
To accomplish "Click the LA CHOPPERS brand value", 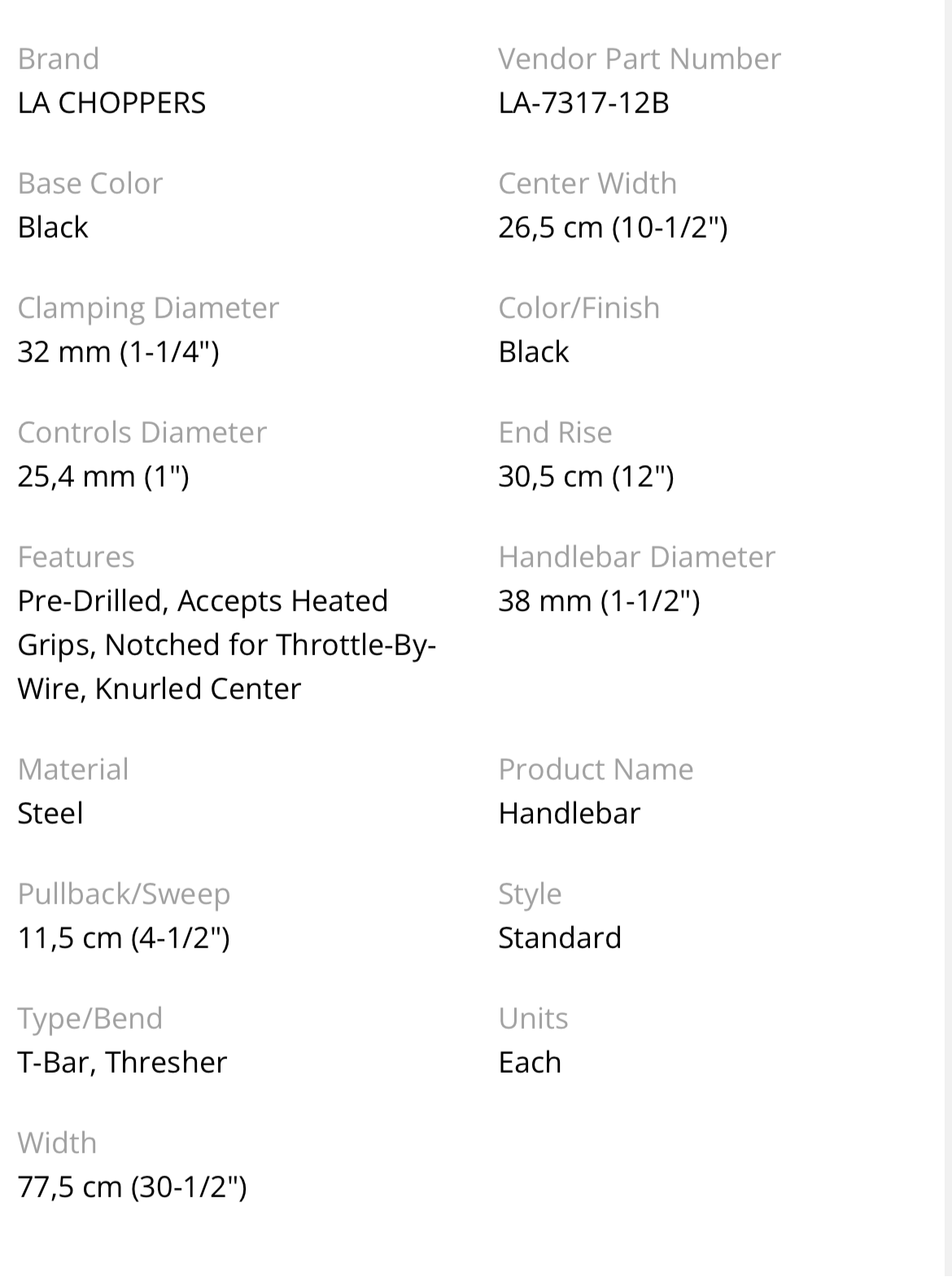I will [111, 103].
